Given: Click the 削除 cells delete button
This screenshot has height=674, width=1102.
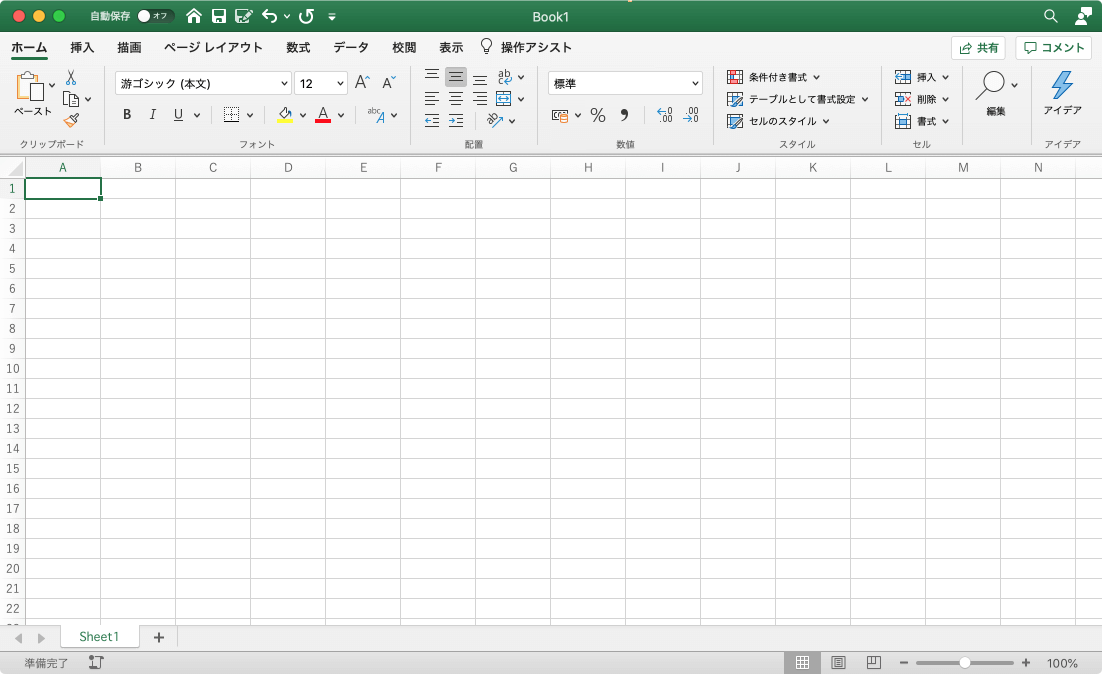Looking at the screenshot, I should (922, 99).
